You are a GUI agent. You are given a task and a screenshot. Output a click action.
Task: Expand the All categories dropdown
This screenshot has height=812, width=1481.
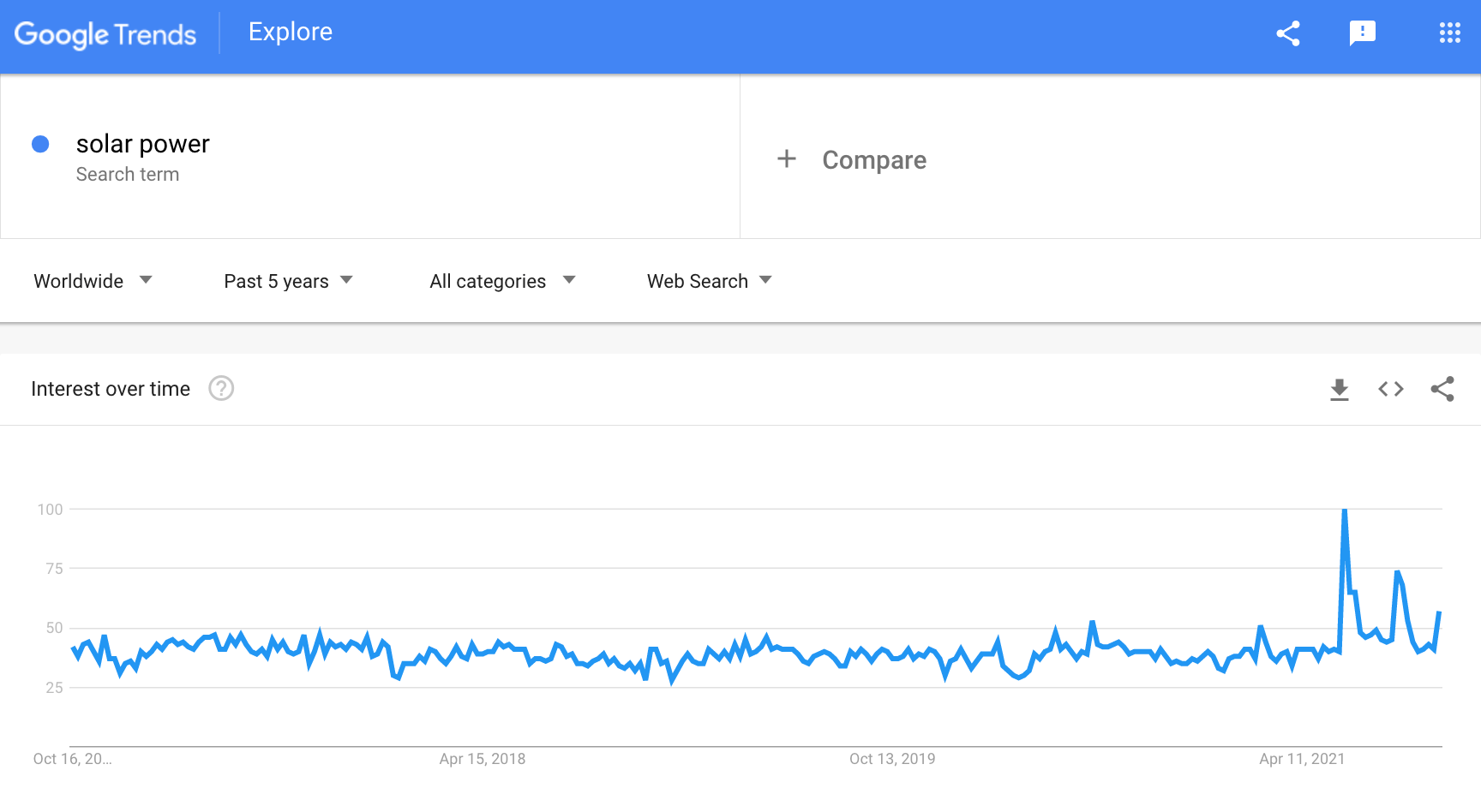click(502, 281)
